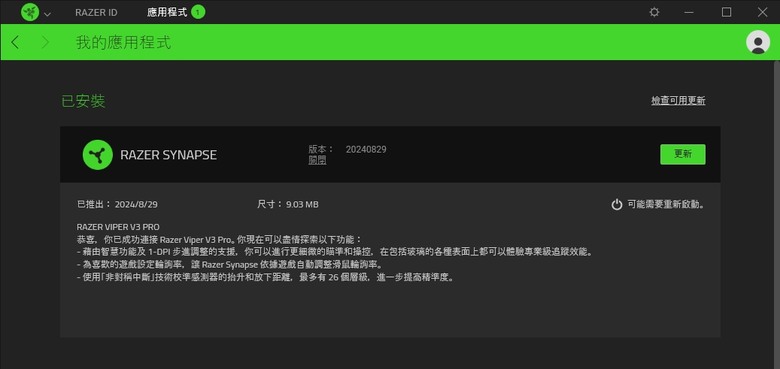Open the 應用程式 tab
780x369 pixels.
pos(167,12)
